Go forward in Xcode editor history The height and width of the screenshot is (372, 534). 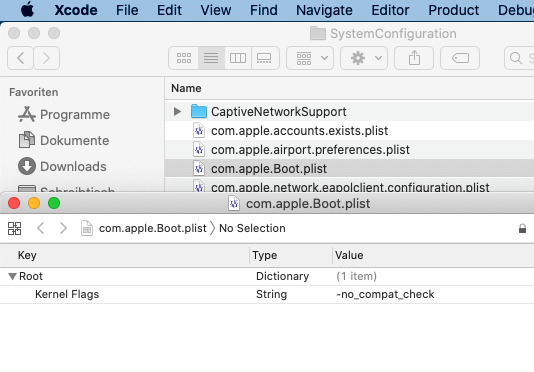[63, 228]
